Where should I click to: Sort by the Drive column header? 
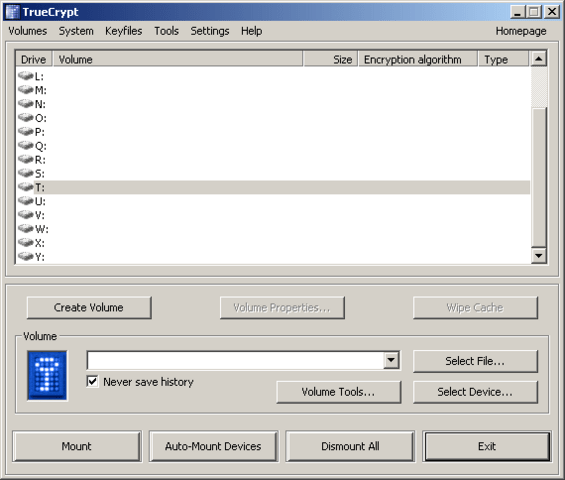(x=34, y=59)
